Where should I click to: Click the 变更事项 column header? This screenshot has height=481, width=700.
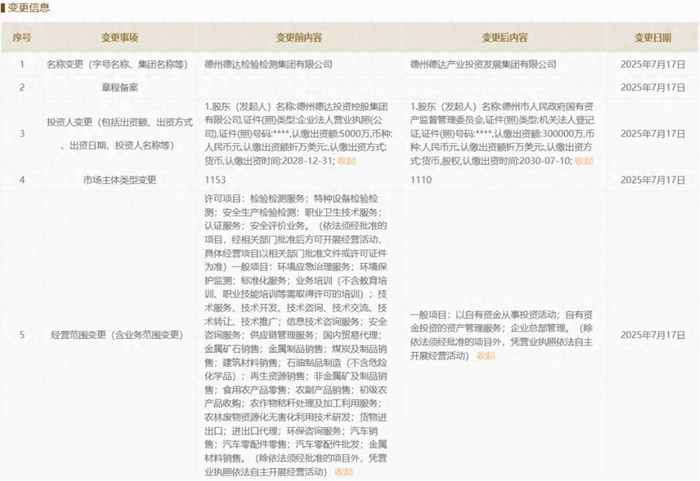point(119,38)
